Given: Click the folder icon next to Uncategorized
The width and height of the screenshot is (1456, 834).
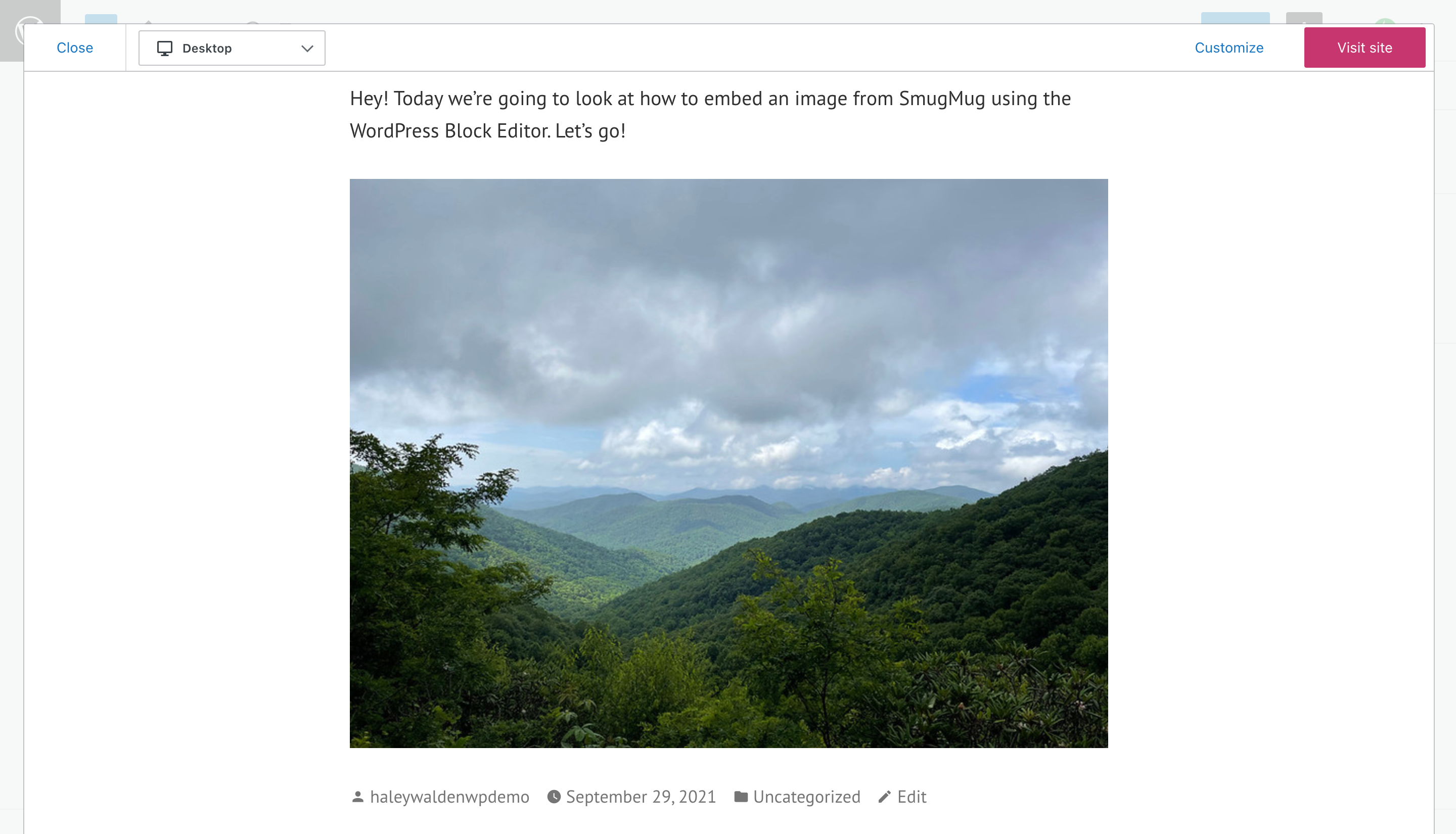Looking at the screenshot, I should coord(741,797).
